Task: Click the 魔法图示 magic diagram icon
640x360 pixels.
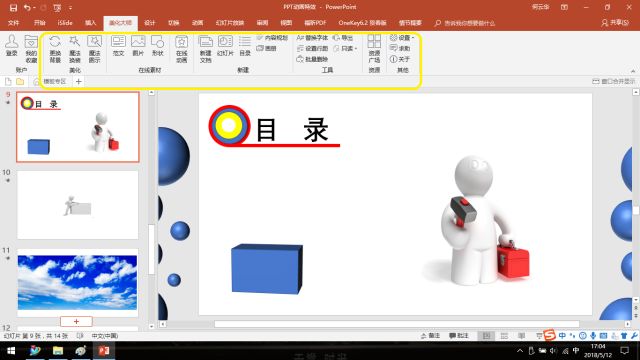Action: (x=94, y=49)
